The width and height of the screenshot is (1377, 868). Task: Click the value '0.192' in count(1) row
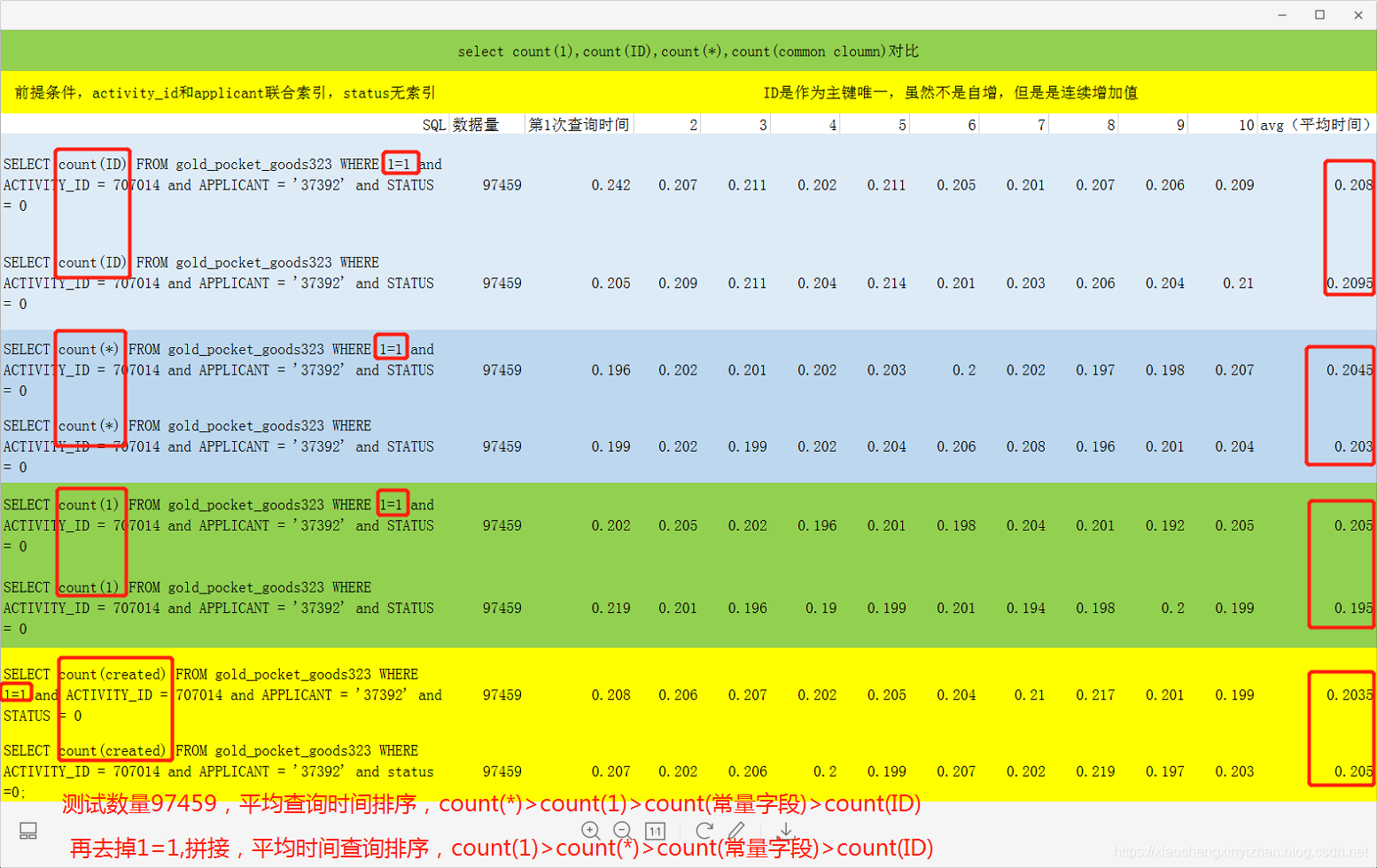pos(1164,525)
